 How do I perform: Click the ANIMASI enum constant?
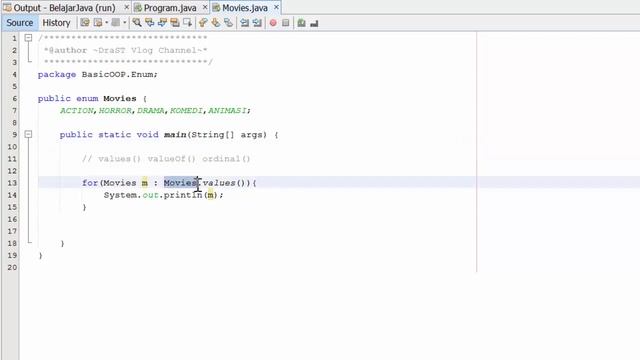point(227,111)
